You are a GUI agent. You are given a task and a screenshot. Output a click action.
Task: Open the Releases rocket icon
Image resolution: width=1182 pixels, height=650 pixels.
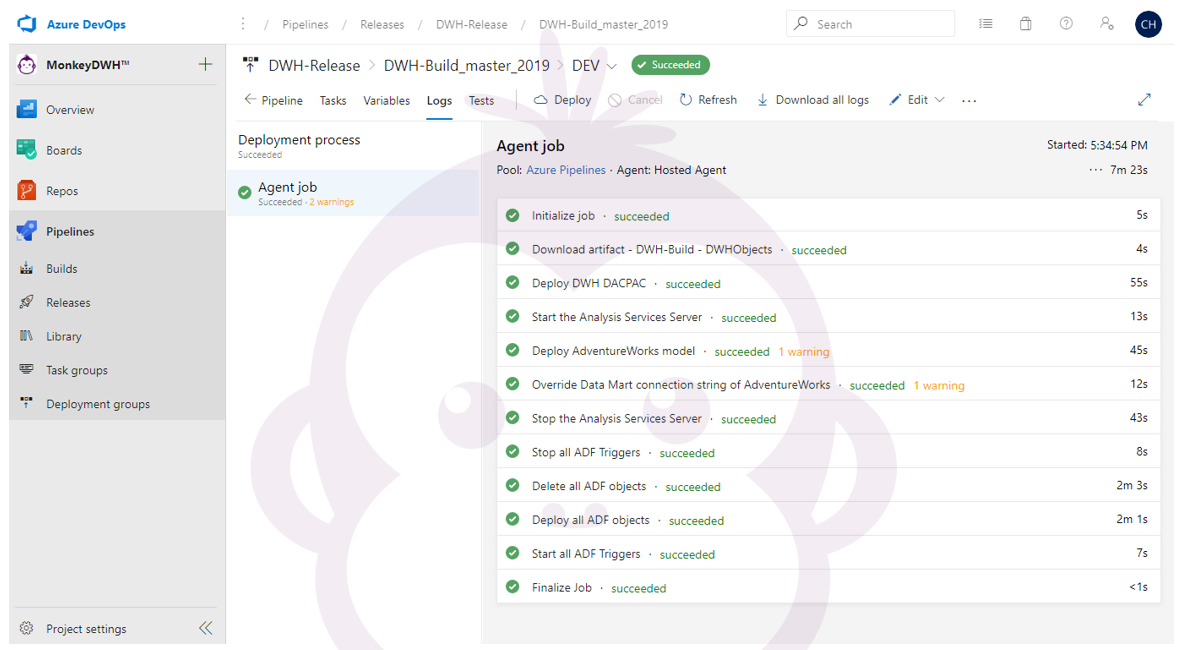tap(26, 302)
